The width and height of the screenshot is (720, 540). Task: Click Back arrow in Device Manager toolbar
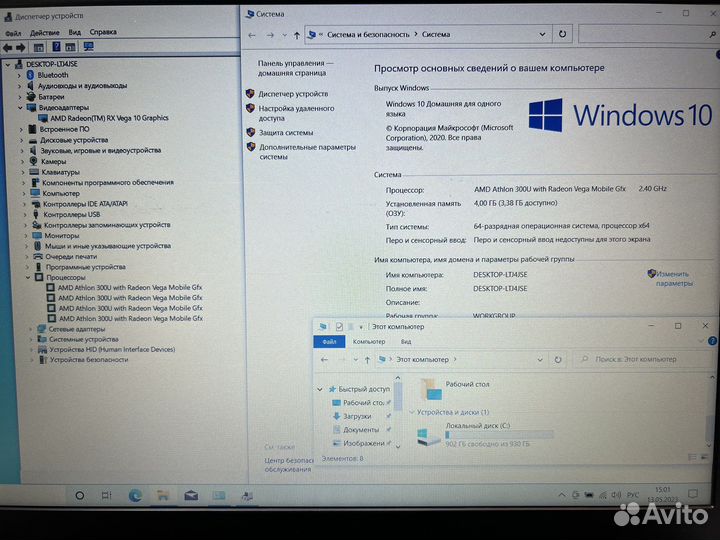click(x=8, y=47)
